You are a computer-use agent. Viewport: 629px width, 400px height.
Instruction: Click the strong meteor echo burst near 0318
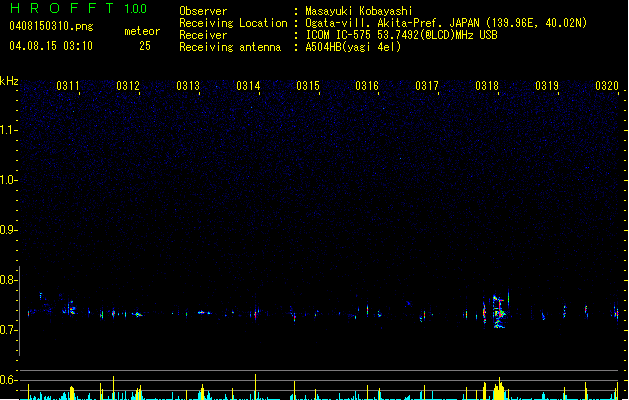coord(498,312)
